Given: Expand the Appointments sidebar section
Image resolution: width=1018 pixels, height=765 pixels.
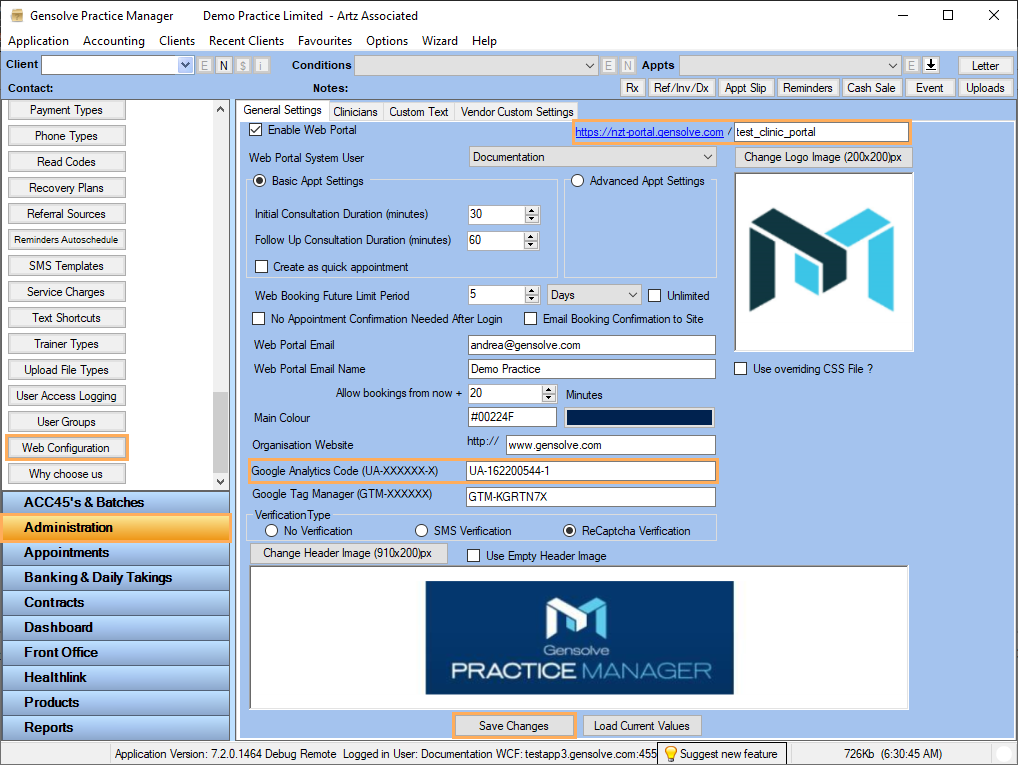Looking at the screenshot, I should pos(116,553).
